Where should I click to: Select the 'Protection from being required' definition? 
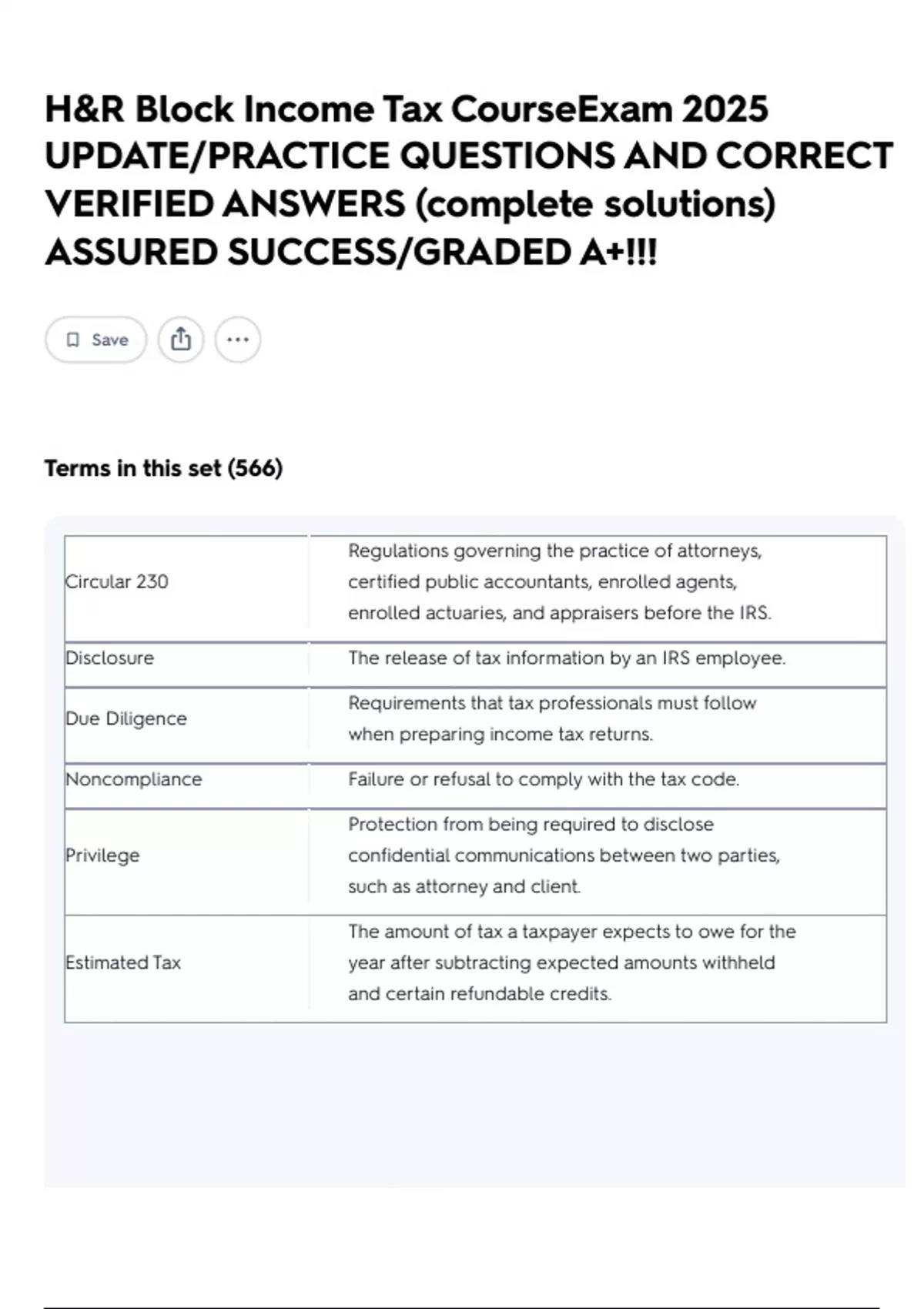[x=564, y=855]
